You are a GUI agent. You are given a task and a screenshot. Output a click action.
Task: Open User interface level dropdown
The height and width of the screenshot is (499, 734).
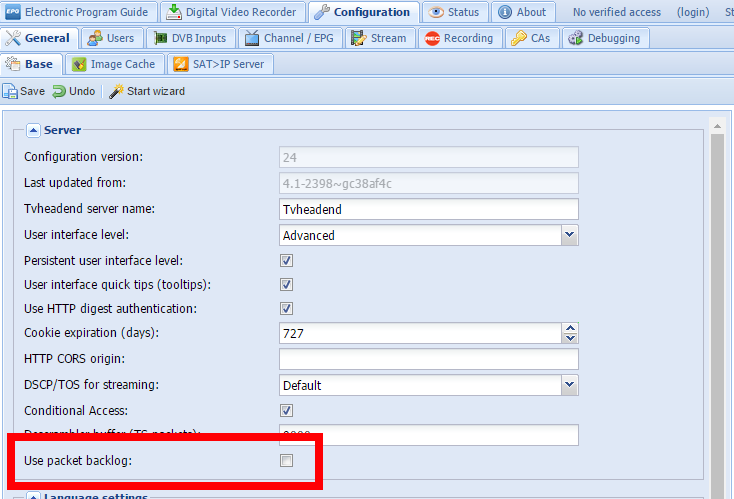[x=569, y=235]
